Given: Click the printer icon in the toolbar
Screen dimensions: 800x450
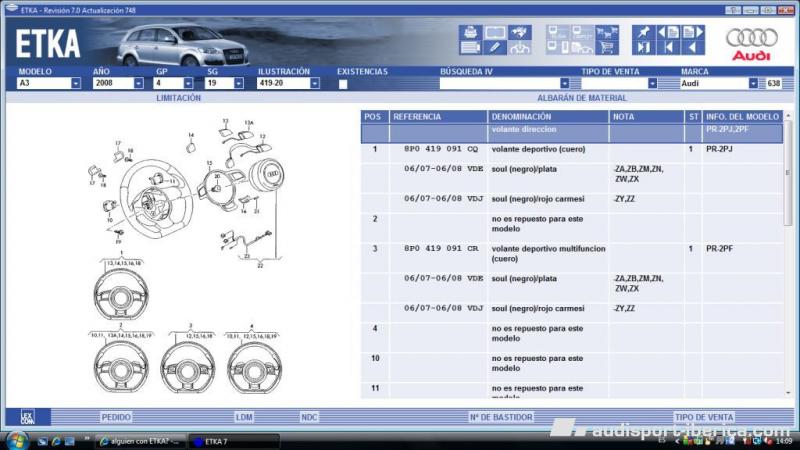Looking at the screenshot, I should coord(470,32).
